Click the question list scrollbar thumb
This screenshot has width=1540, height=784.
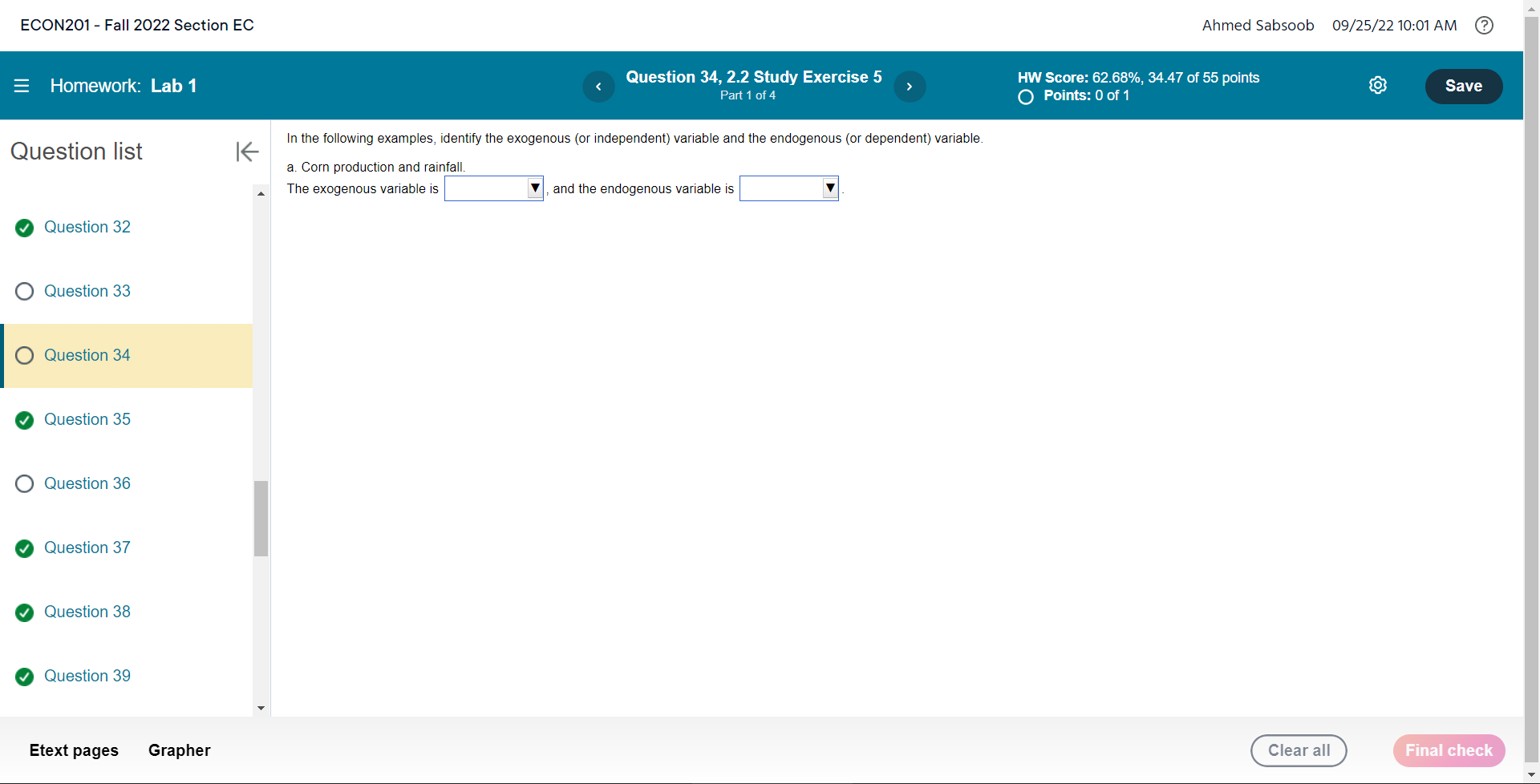coord(261,518)
